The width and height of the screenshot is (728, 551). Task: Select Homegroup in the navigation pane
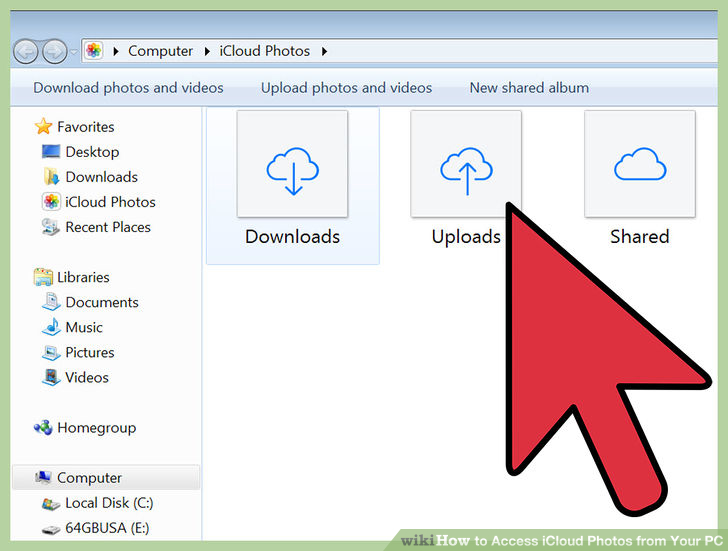coord(97,428)
